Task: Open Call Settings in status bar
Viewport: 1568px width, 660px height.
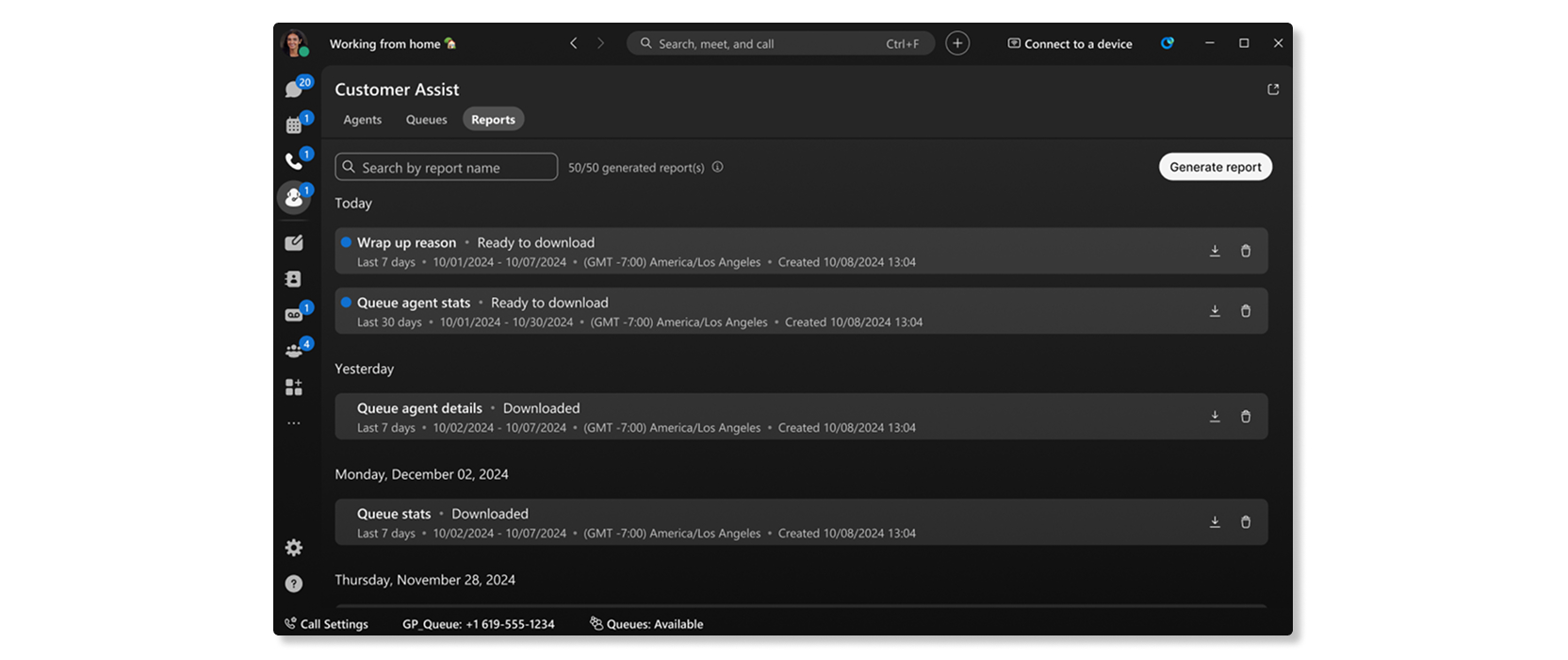Action: [326, 624]
